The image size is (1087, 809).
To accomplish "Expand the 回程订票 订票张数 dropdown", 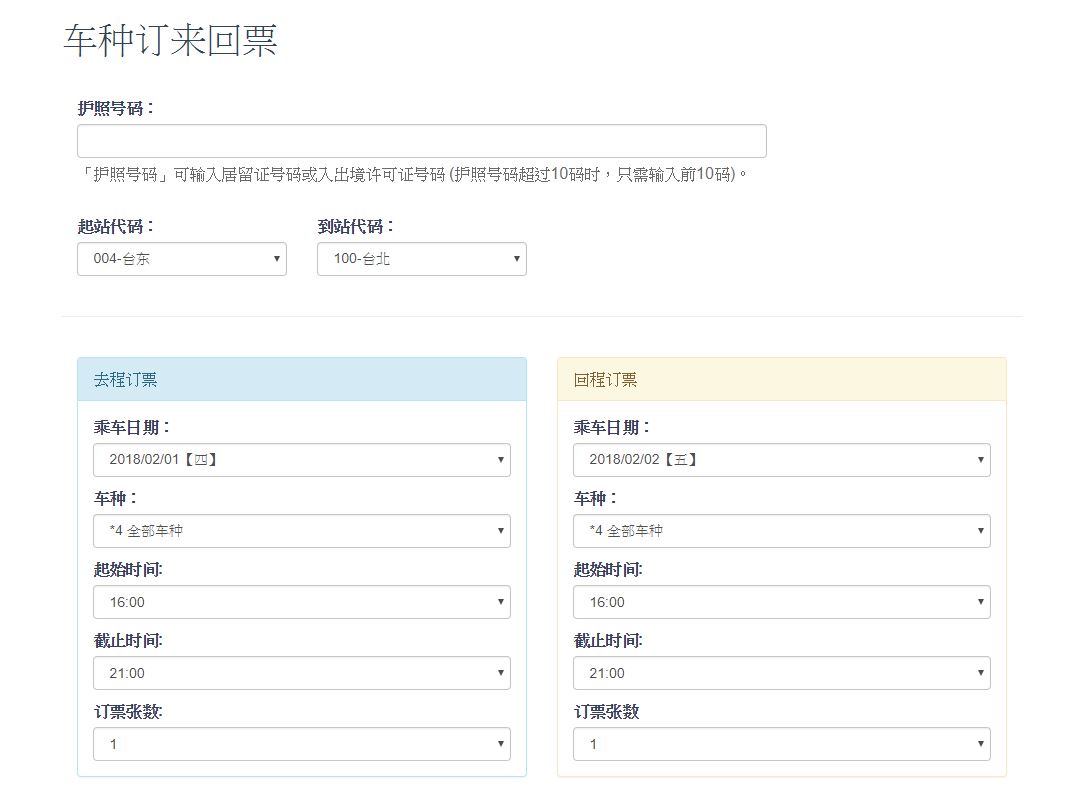I will (781, 744).
